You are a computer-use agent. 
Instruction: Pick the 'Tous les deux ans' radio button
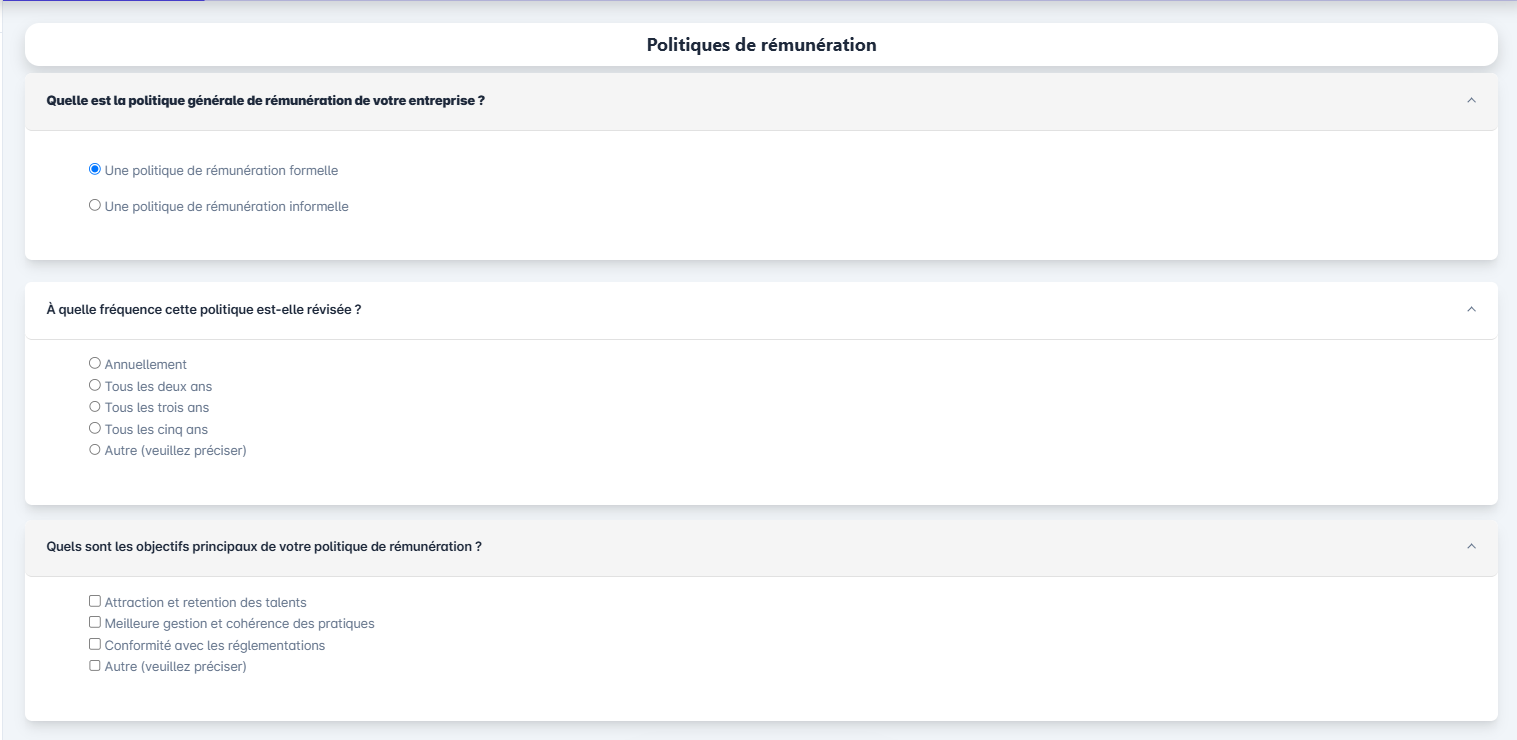(x=95, y=385)
